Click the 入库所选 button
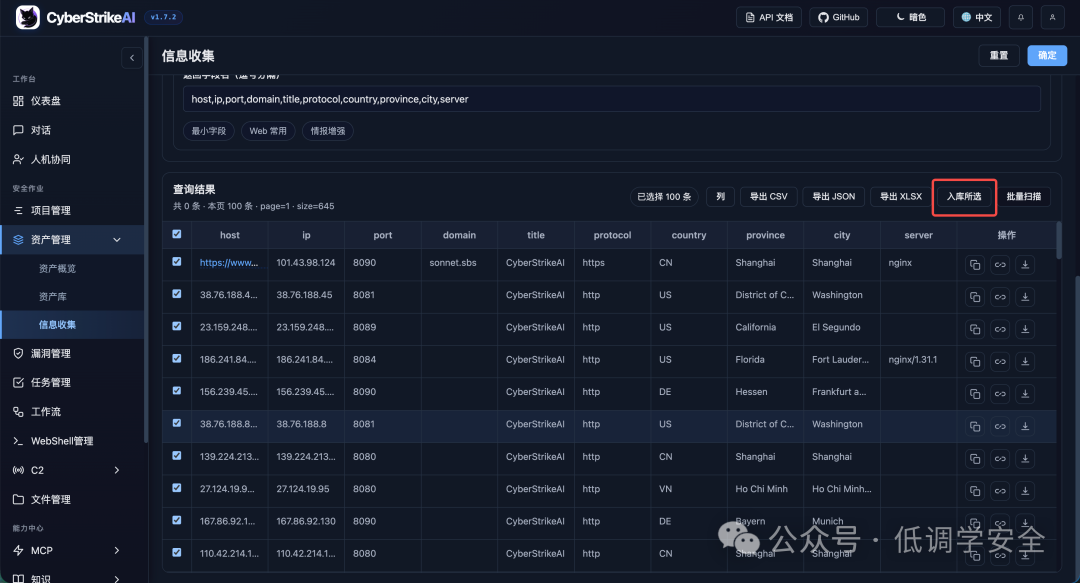 click(964, 196)
